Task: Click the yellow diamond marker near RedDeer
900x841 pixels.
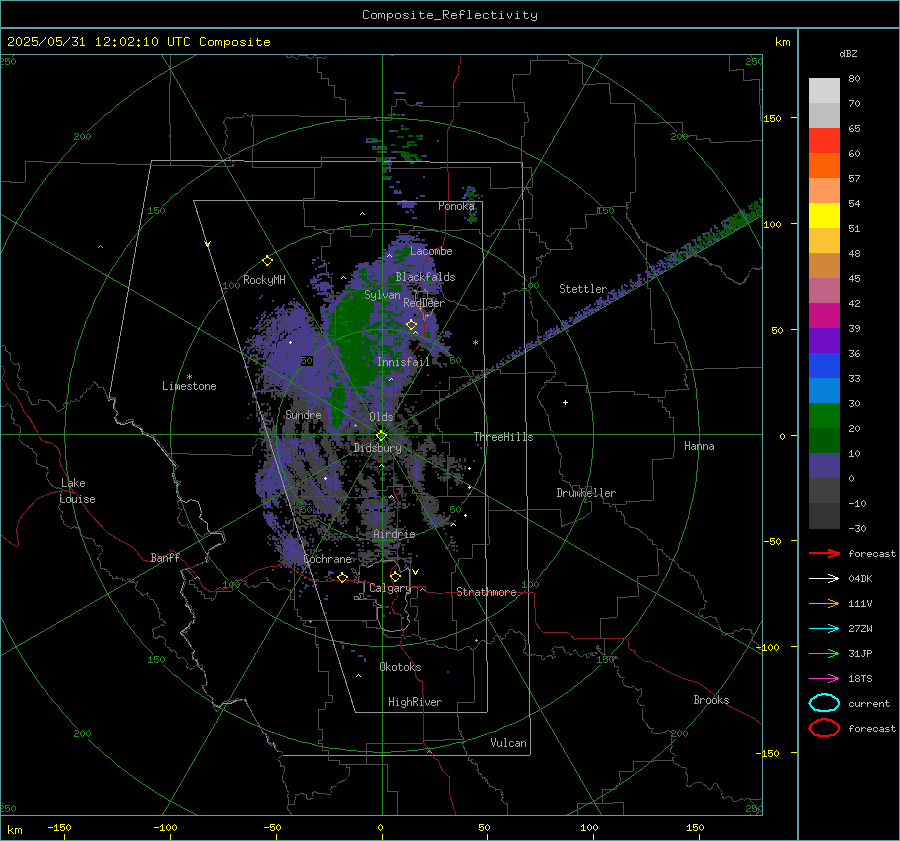Action: pyautogui.click(x=411, y=325)
